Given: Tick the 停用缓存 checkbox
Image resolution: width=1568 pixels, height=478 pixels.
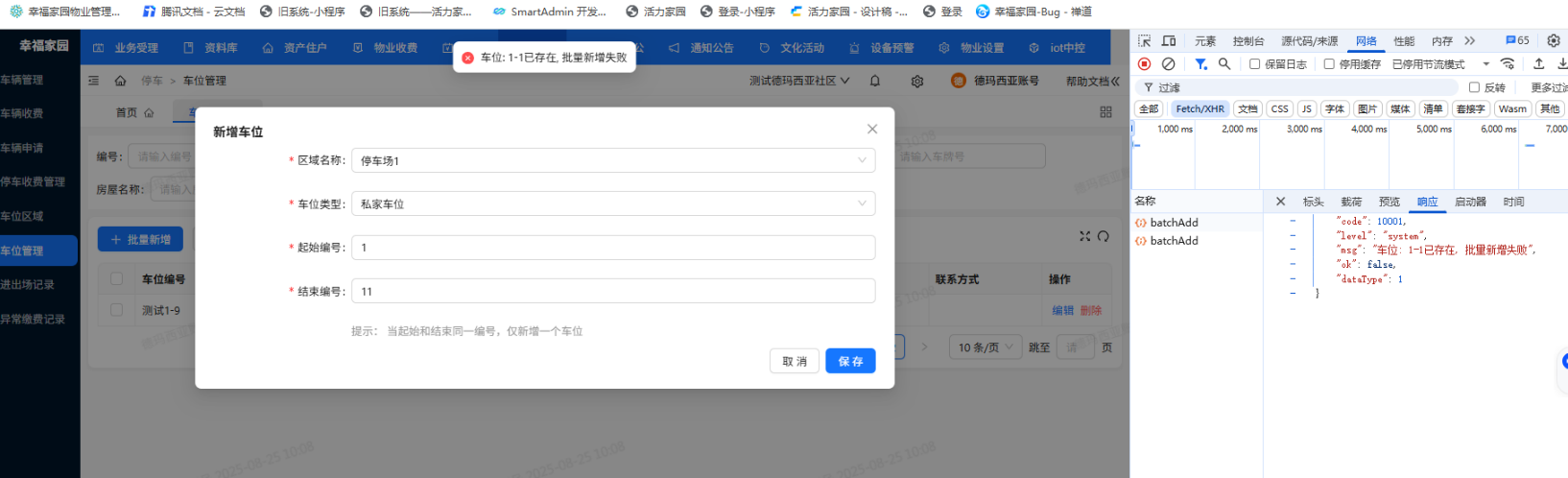Looking at the screenshot, I should click(x=1329, y=64).
